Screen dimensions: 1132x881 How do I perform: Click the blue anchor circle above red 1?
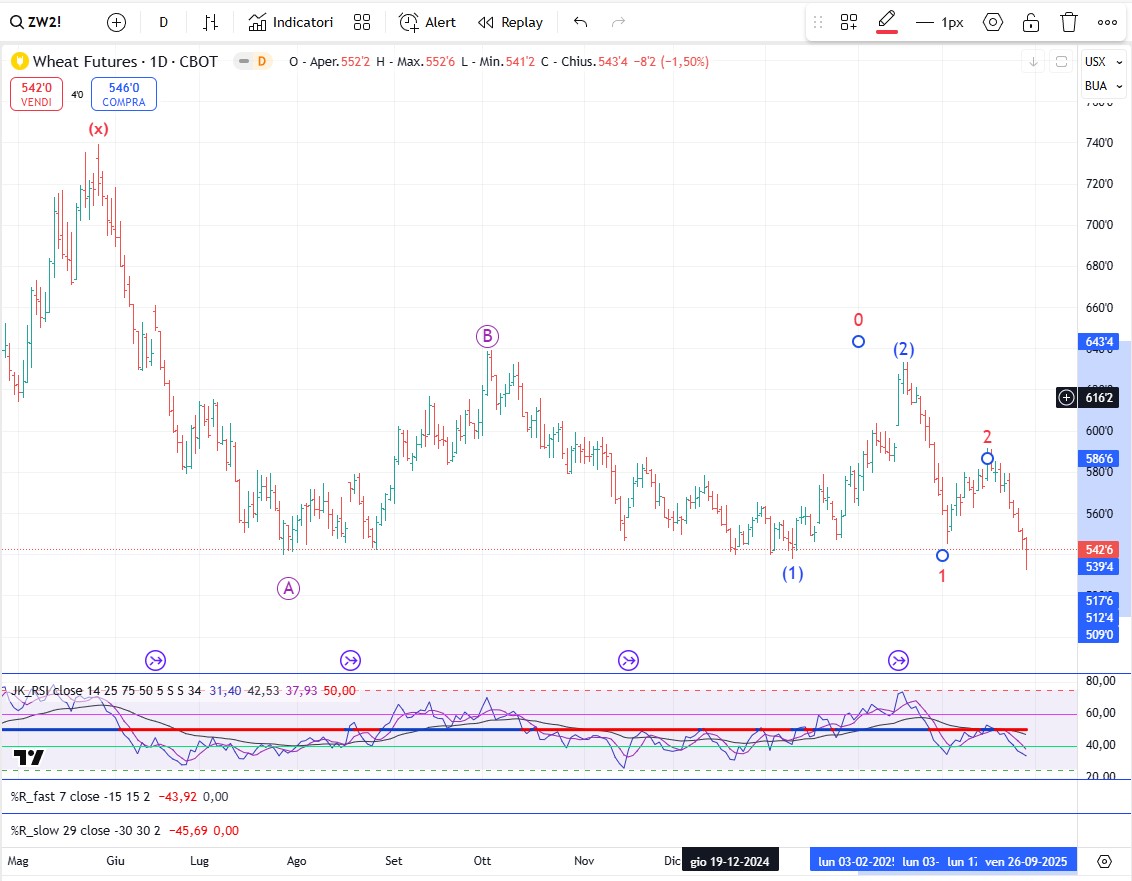coord(942,555)
